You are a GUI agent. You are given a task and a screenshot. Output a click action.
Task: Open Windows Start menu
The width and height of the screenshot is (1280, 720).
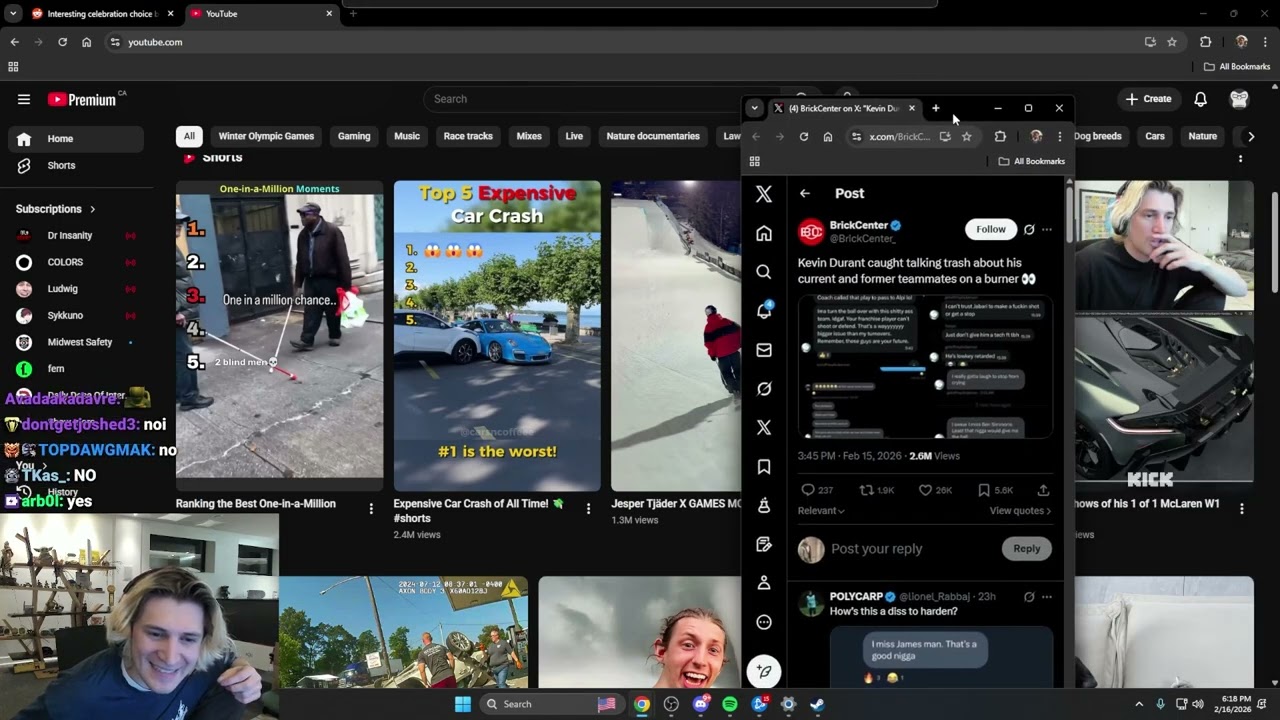(x=463, y=704)
